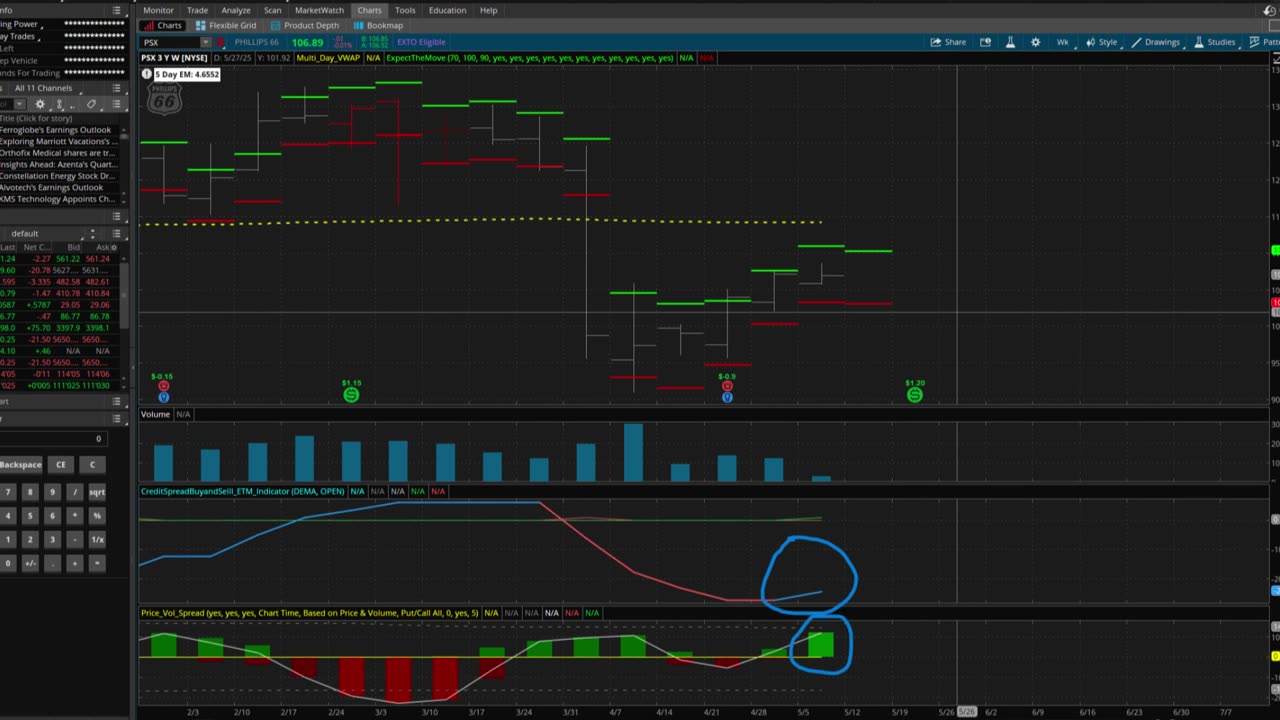Open the Tools tab
This screenshot has height=720, width=1280.
coord(405,10)
